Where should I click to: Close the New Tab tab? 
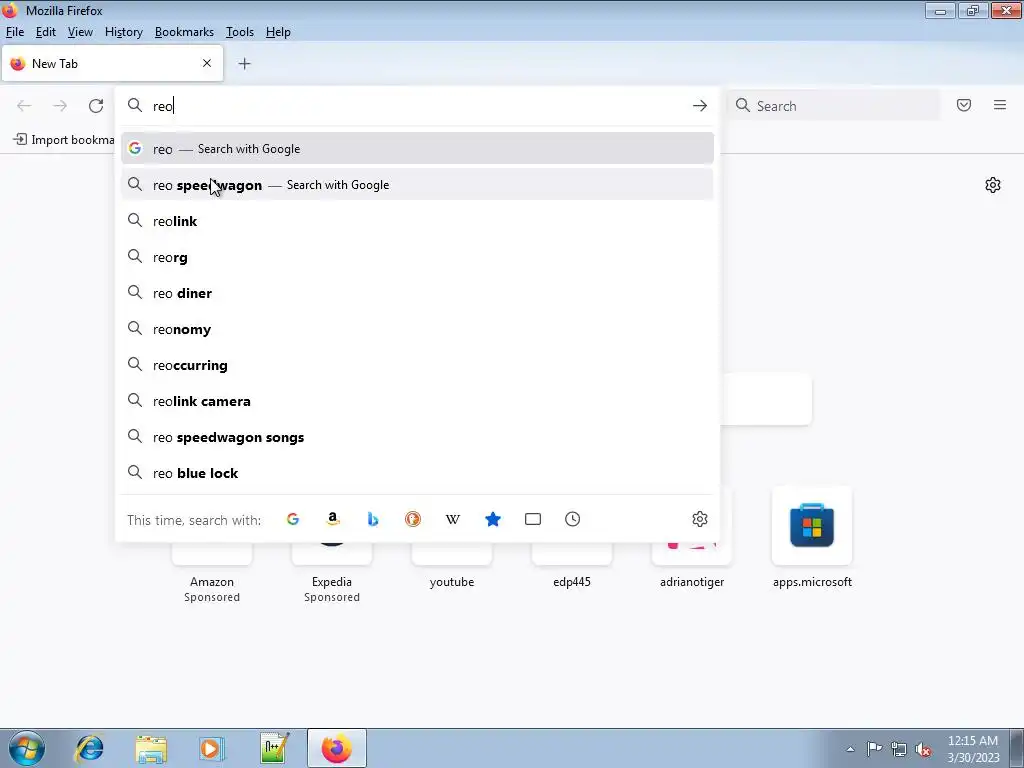click(207, 63)
